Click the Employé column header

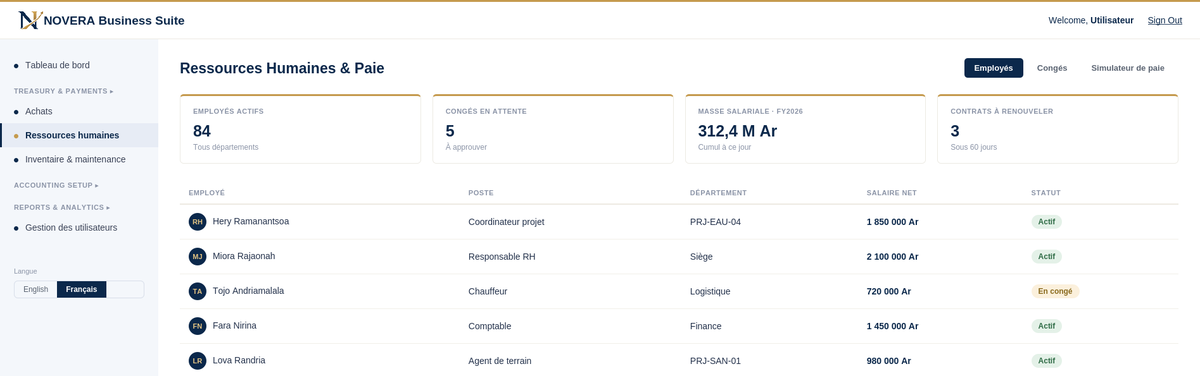(207, 193)
